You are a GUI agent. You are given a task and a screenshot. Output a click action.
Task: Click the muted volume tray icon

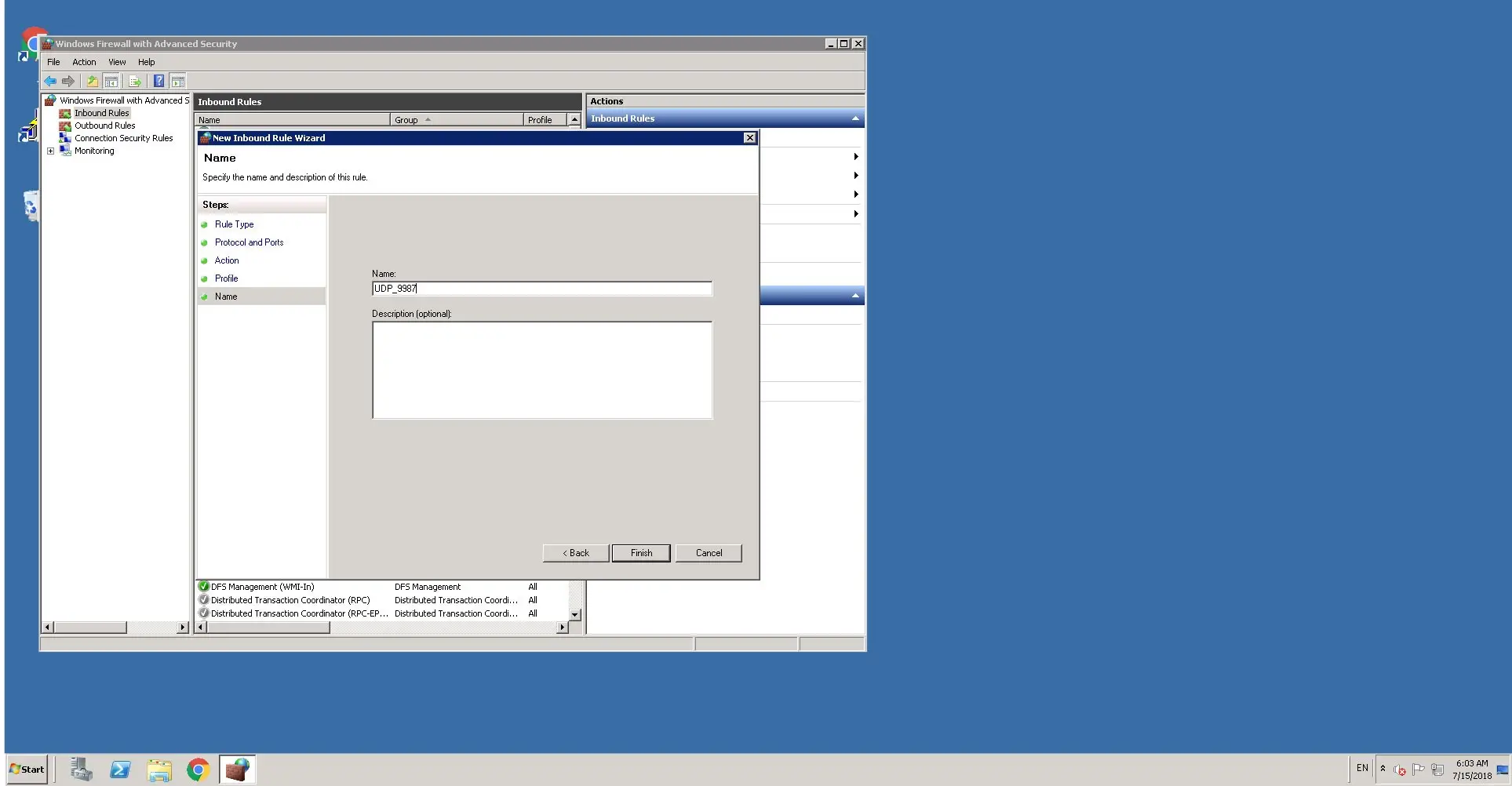[1400, 770]
